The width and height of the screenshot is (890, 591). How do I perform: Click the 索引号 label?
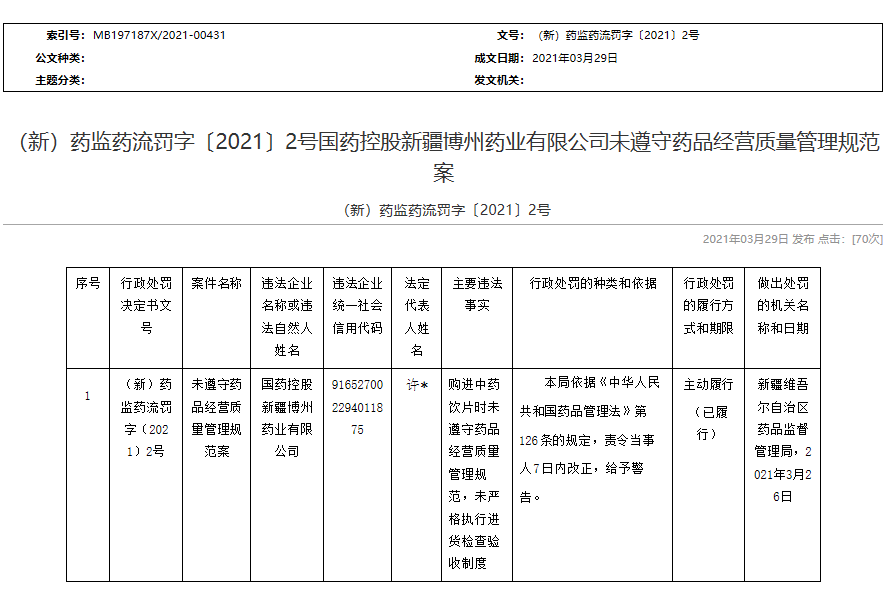[x=66, y=35]
